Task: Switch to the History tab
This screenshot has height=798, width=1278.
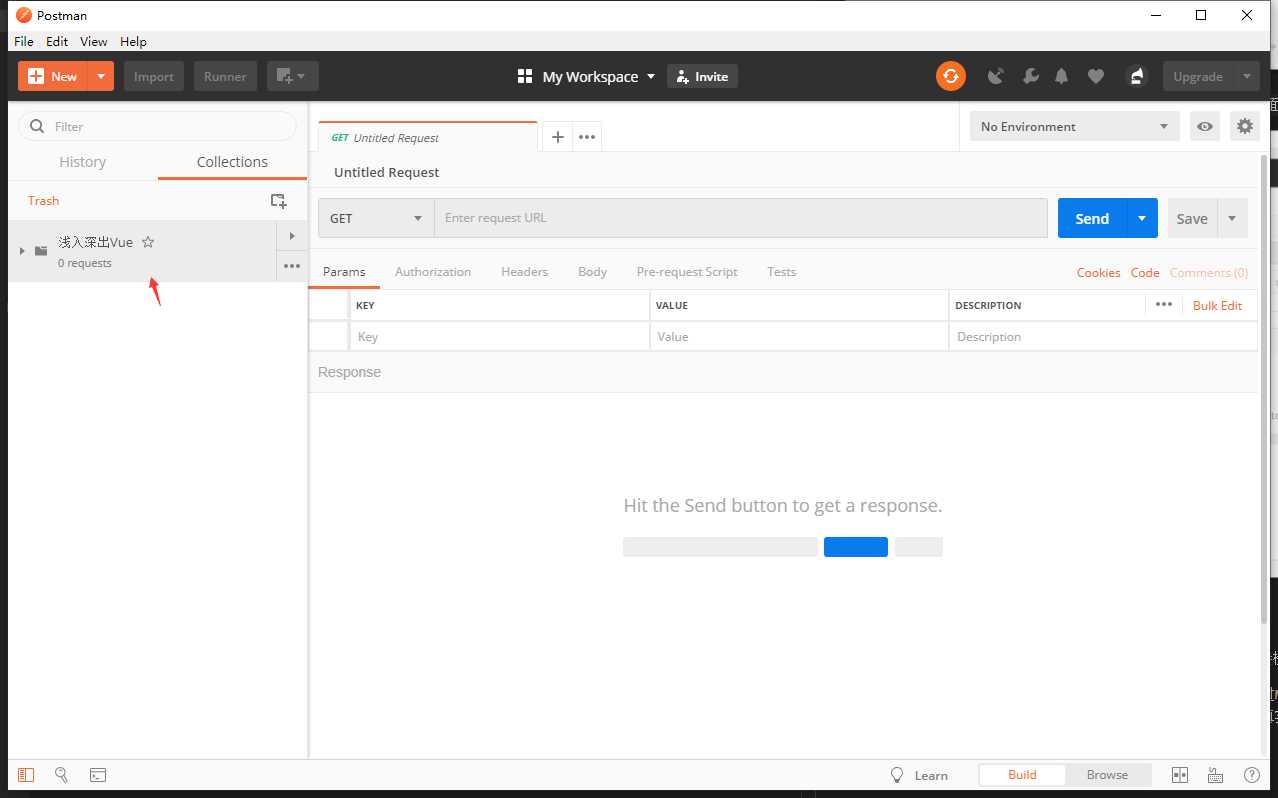Action: tap(82, 162)
